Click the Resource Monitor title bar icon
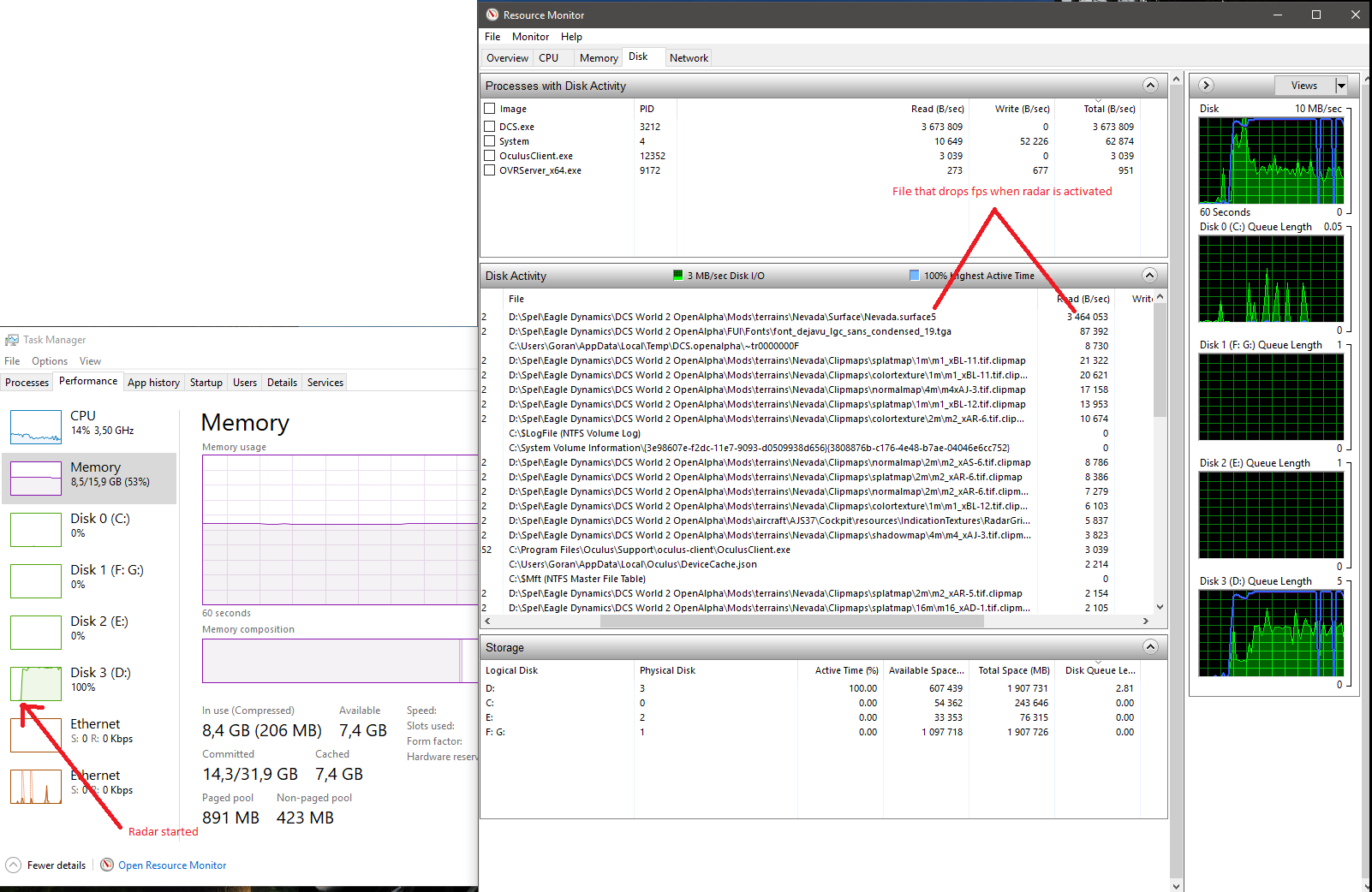The width and height of the screenshot is (1372, 892). pos(492,15)
